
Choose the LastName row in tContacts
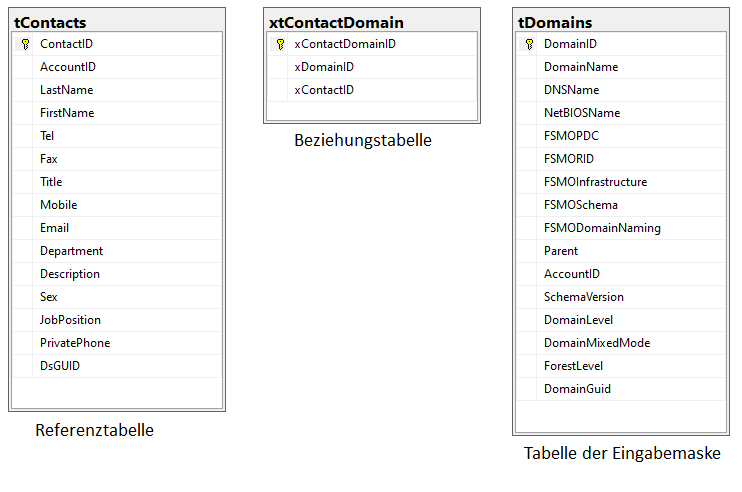(x=117, y=90)
